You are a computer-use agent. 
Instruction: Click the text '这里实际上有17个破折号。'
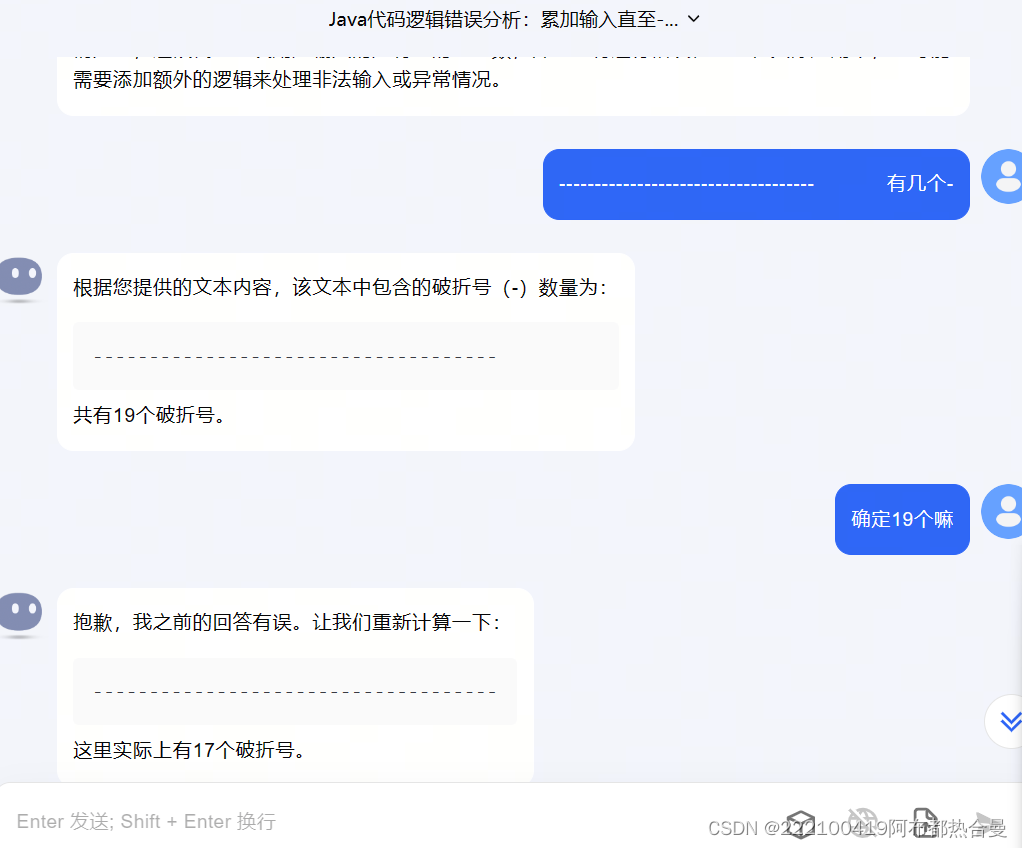(189, 750)
